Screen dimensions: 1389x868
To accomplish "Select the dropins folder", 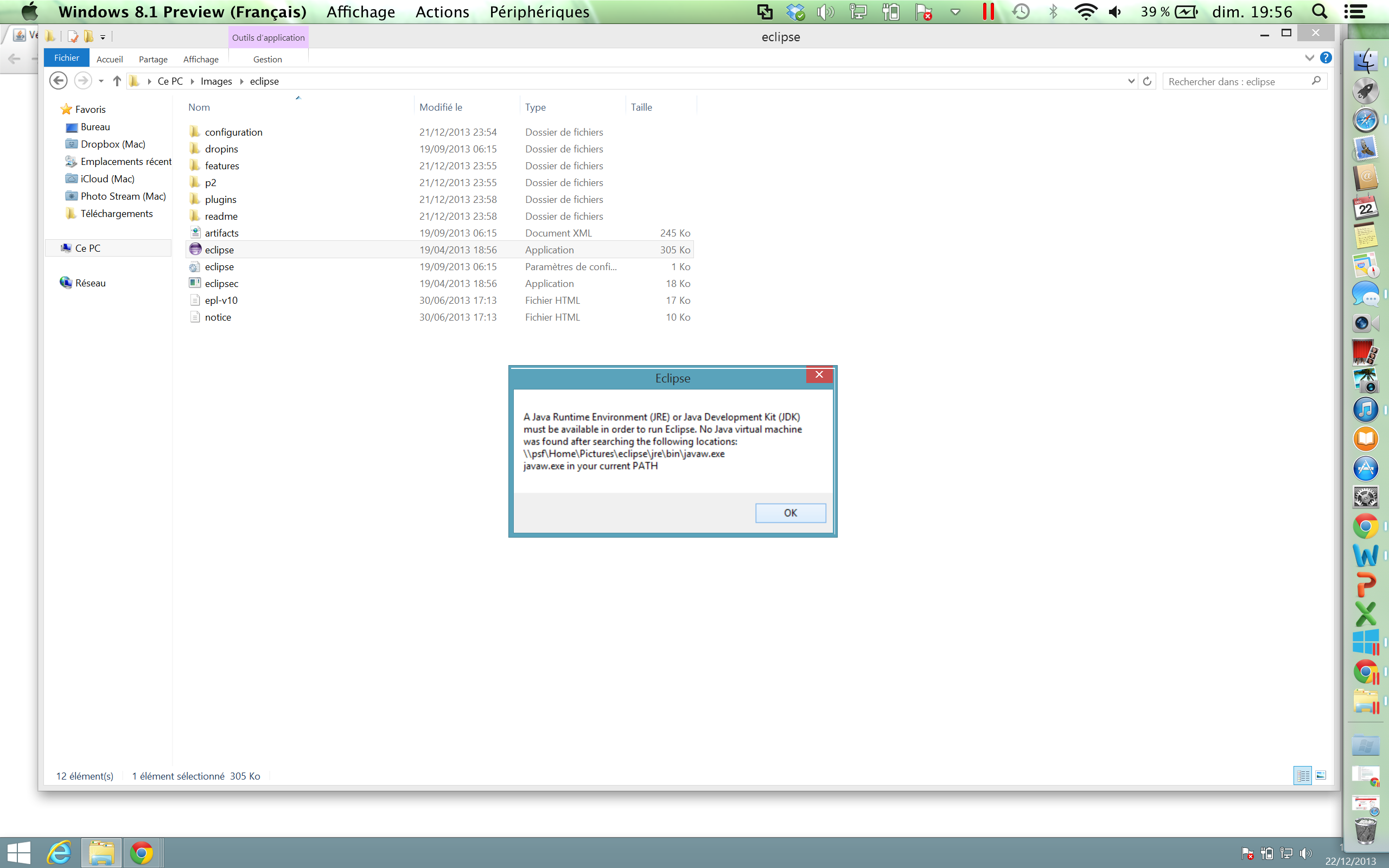I will (x=221, y=149).
